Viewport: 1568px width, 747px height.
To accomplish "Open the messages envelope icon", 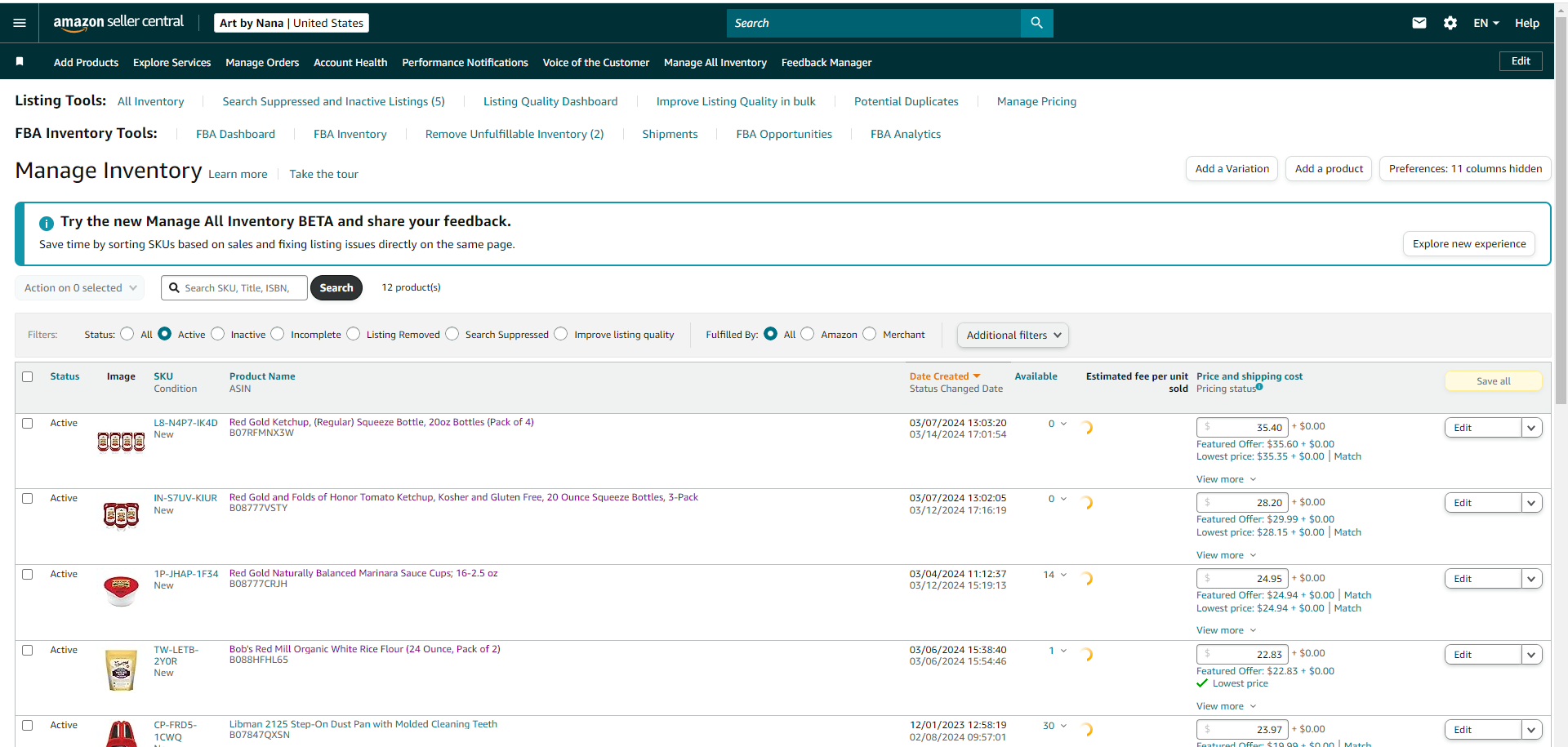I will pyautogui.click(x=1419, y=23).
